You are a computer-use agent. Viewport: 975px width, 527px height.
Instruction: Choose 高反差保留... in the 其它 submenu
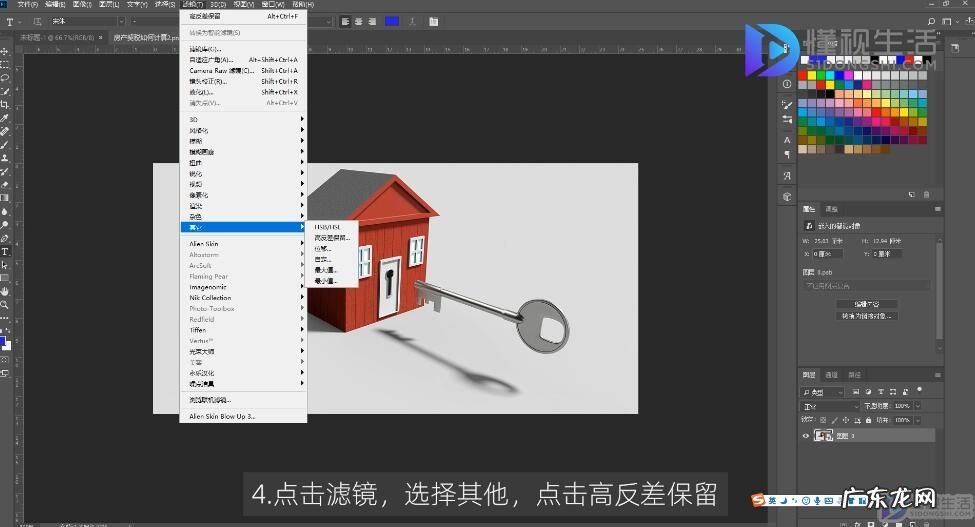pos(332,238)
